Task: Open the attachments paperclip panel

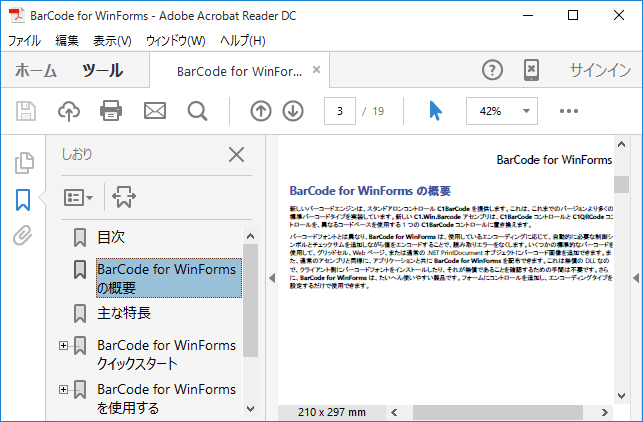Action: (23, 237)
